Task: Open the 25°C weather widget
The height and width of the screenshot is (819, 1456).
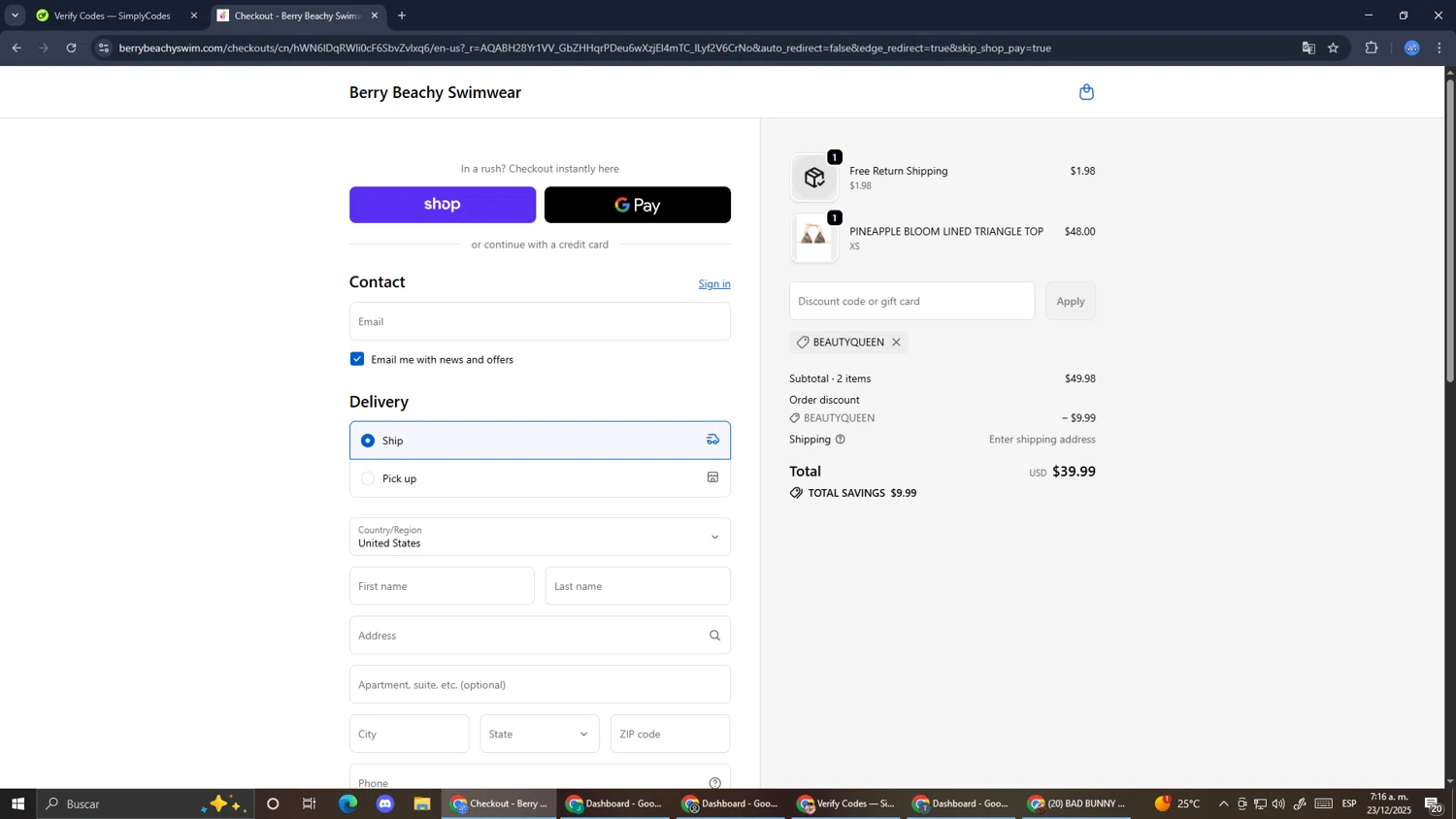Action: pos(1177,803)
